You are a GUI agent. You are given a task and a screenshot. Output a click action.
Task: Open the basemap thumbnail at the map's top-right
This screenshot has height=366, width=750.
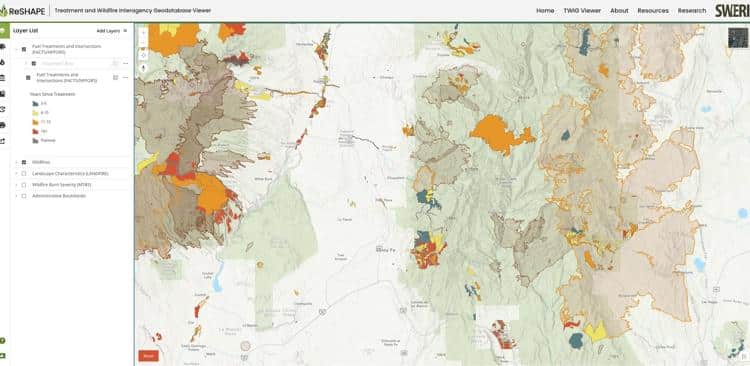(738, 38)
